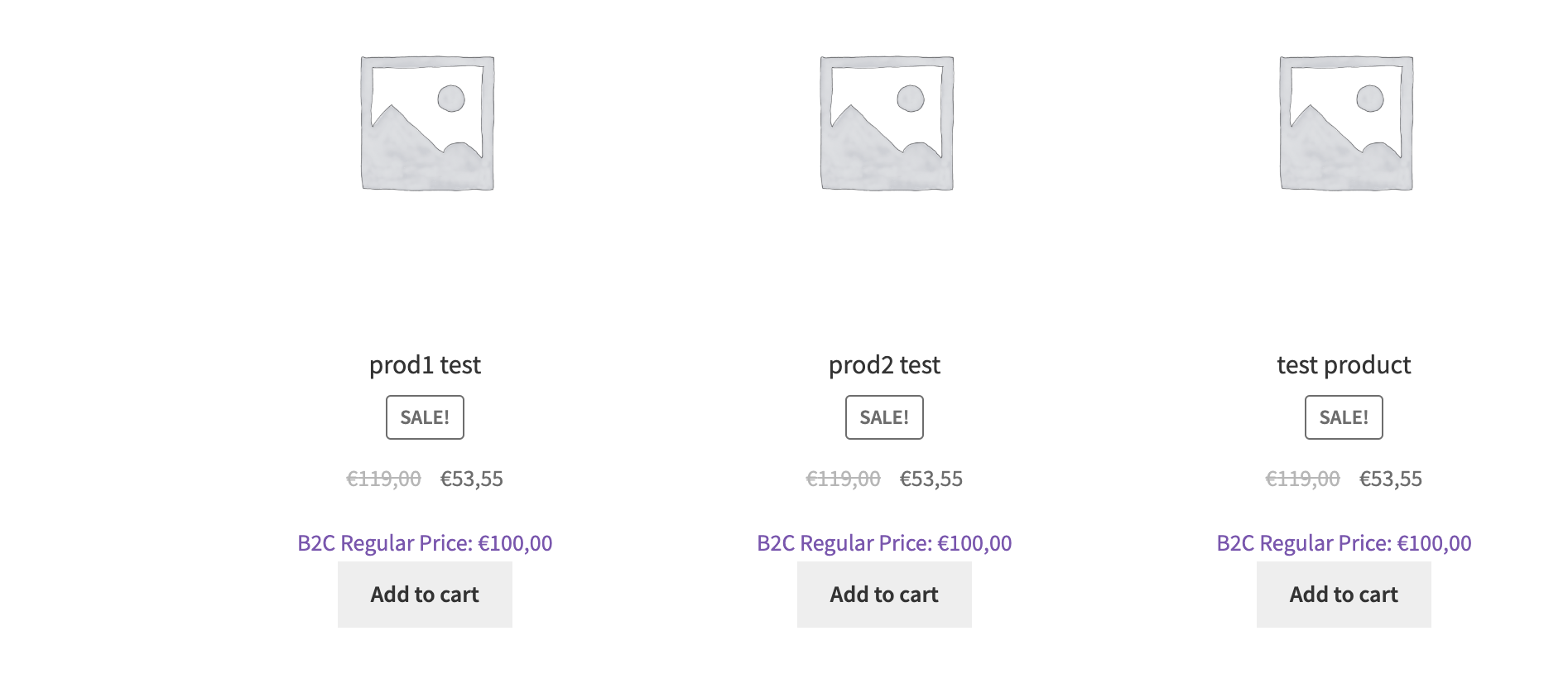Click struck-through €119,00 price of test product
The width and height of the screenshot is (1568, 684).
point(1302,479)
